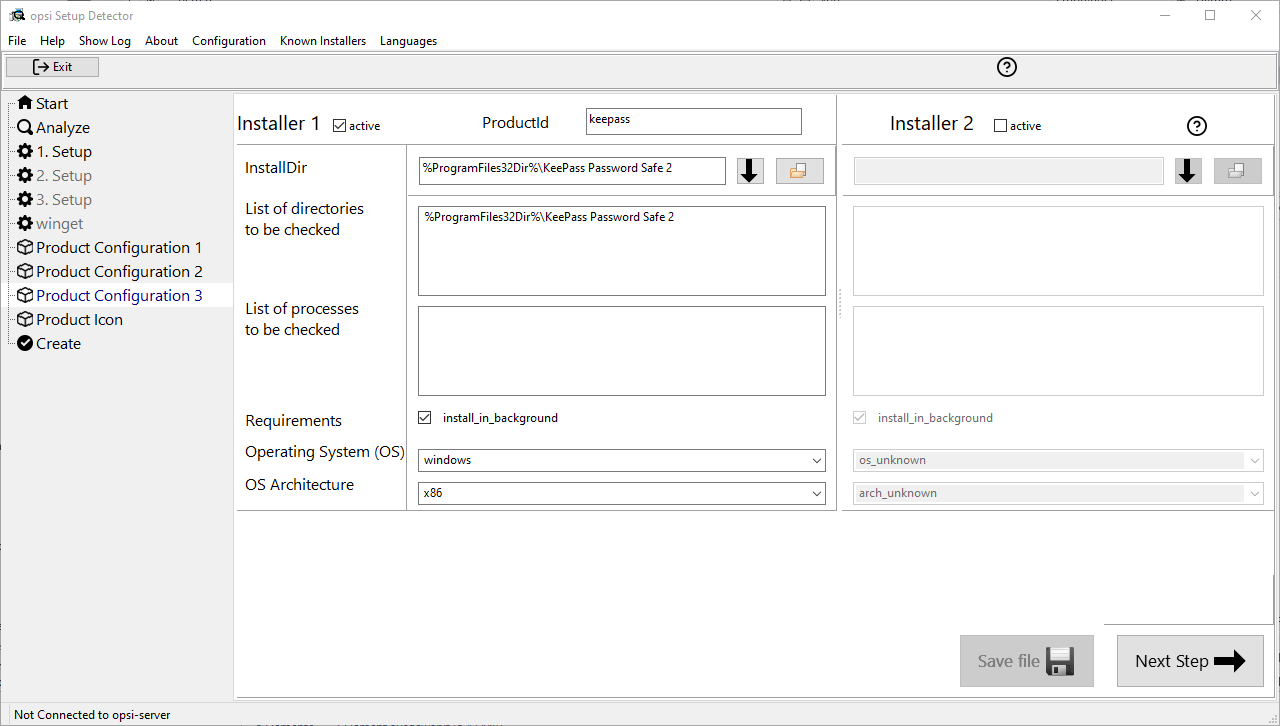Open the File menu

point(17,41)
